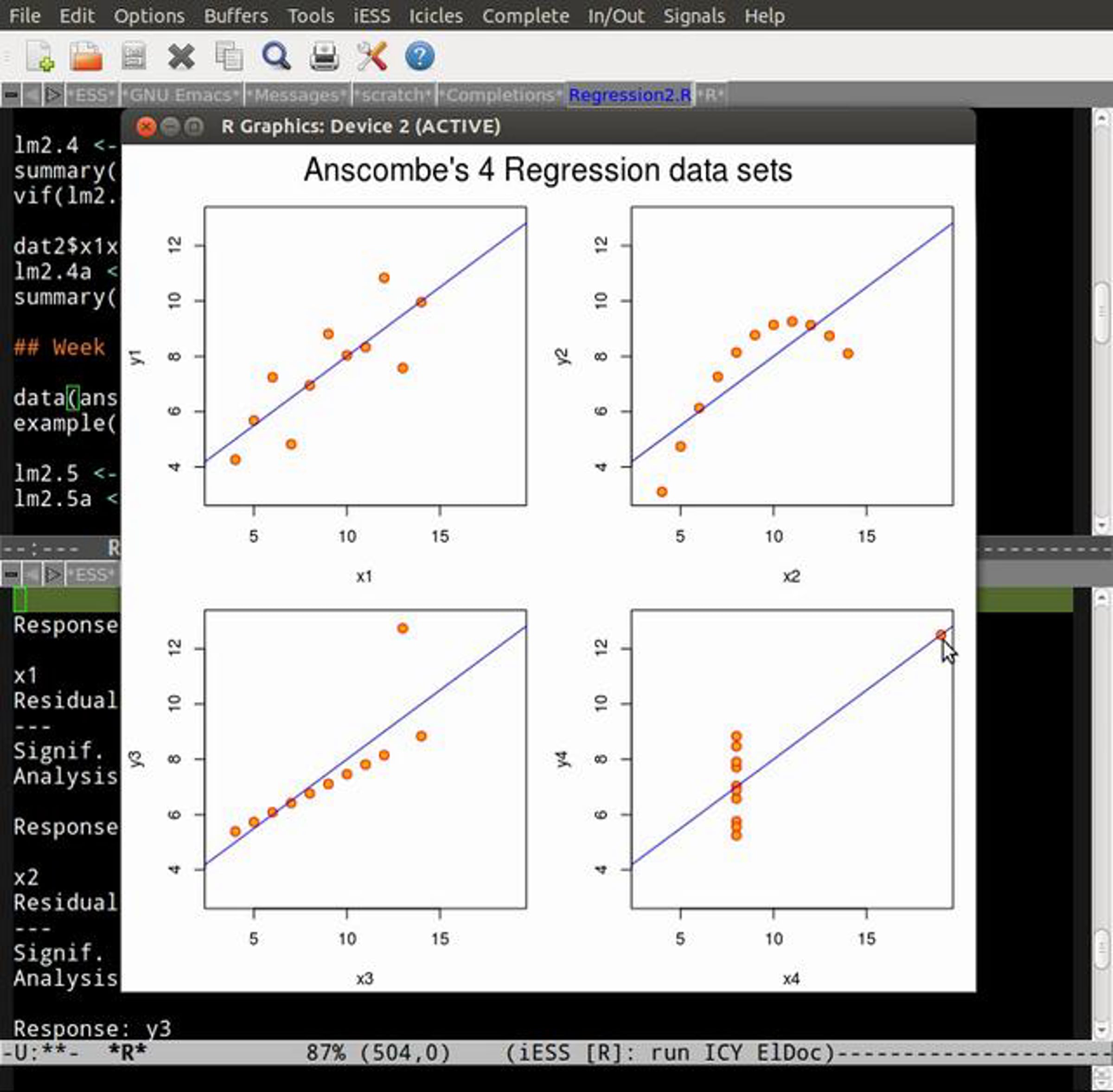This screenshot has height=1092, width=1113.
Task: Click the blue Help question-mark icon
Action: pos(419,57)
